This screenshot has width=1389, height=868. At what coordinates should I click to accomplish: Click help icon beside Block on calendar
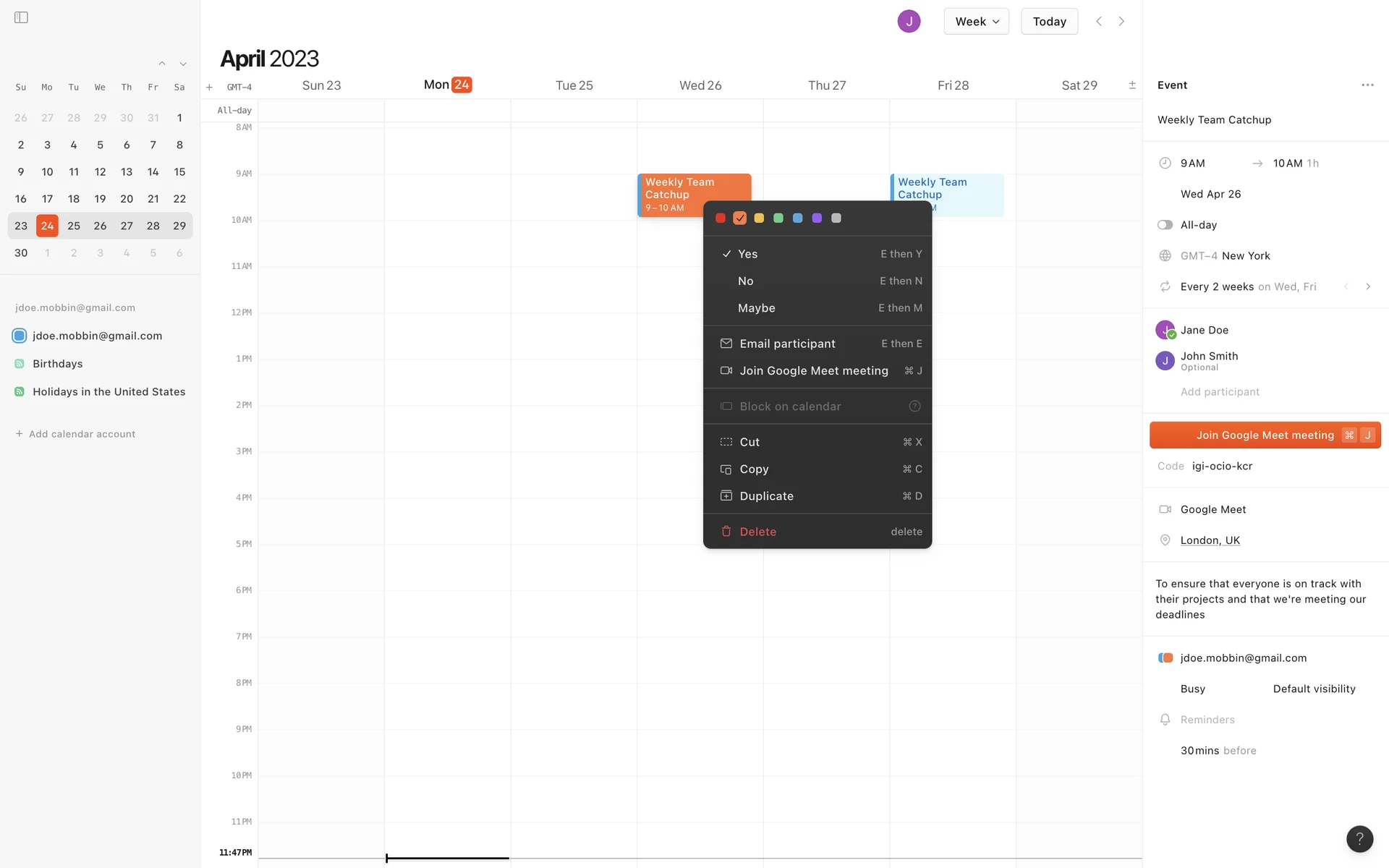click(914, 407)
